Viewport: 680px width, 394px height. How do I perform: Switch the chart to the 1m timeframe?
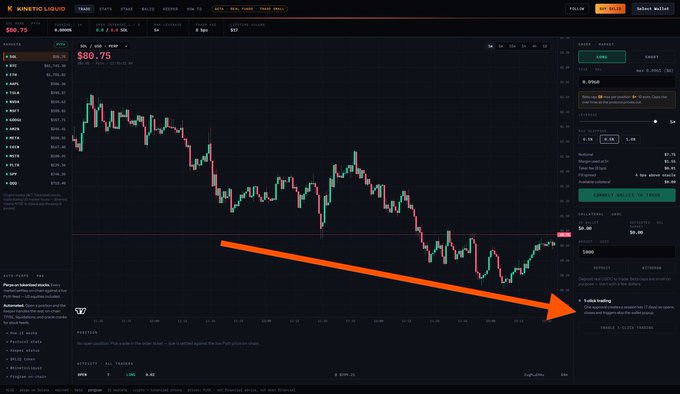tap(490, 46)
